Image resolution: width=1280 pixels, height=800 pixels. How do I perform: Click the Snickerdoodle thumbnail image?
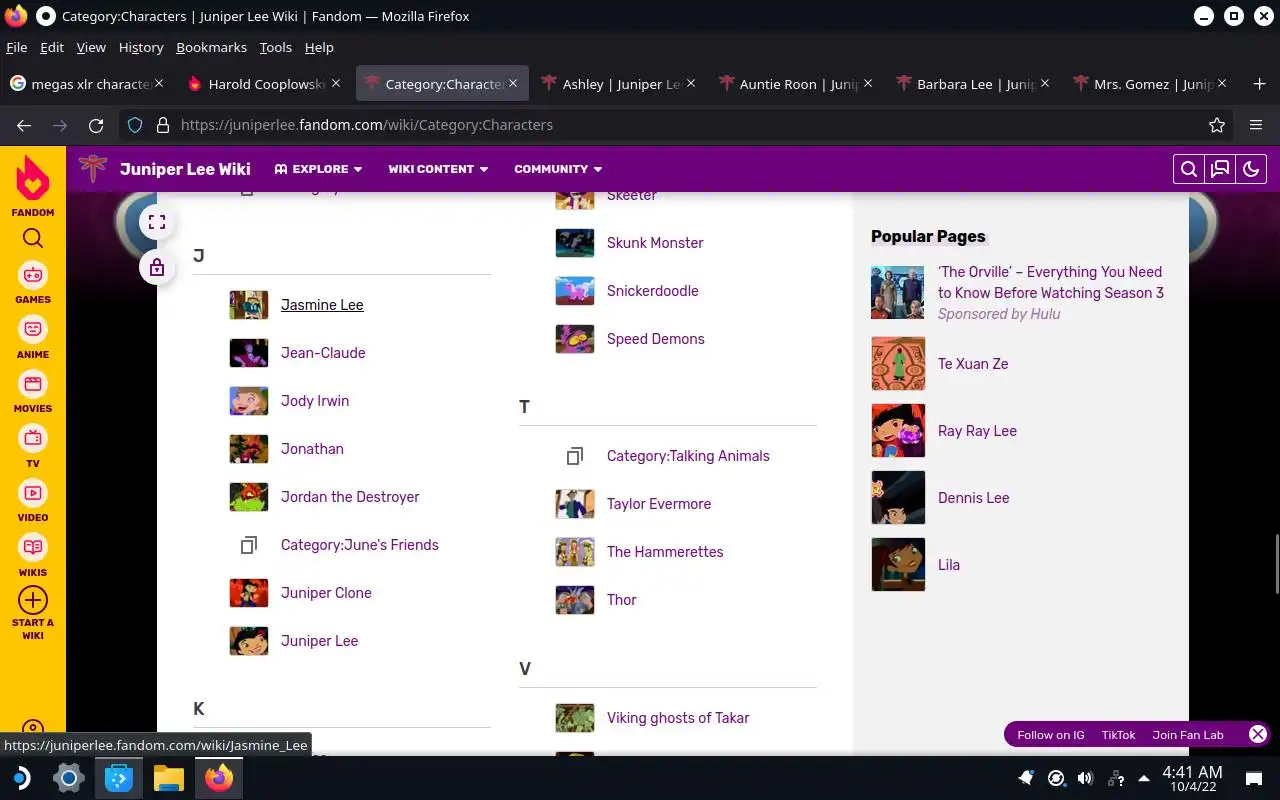pyautogui.click(x=575, y=291)
